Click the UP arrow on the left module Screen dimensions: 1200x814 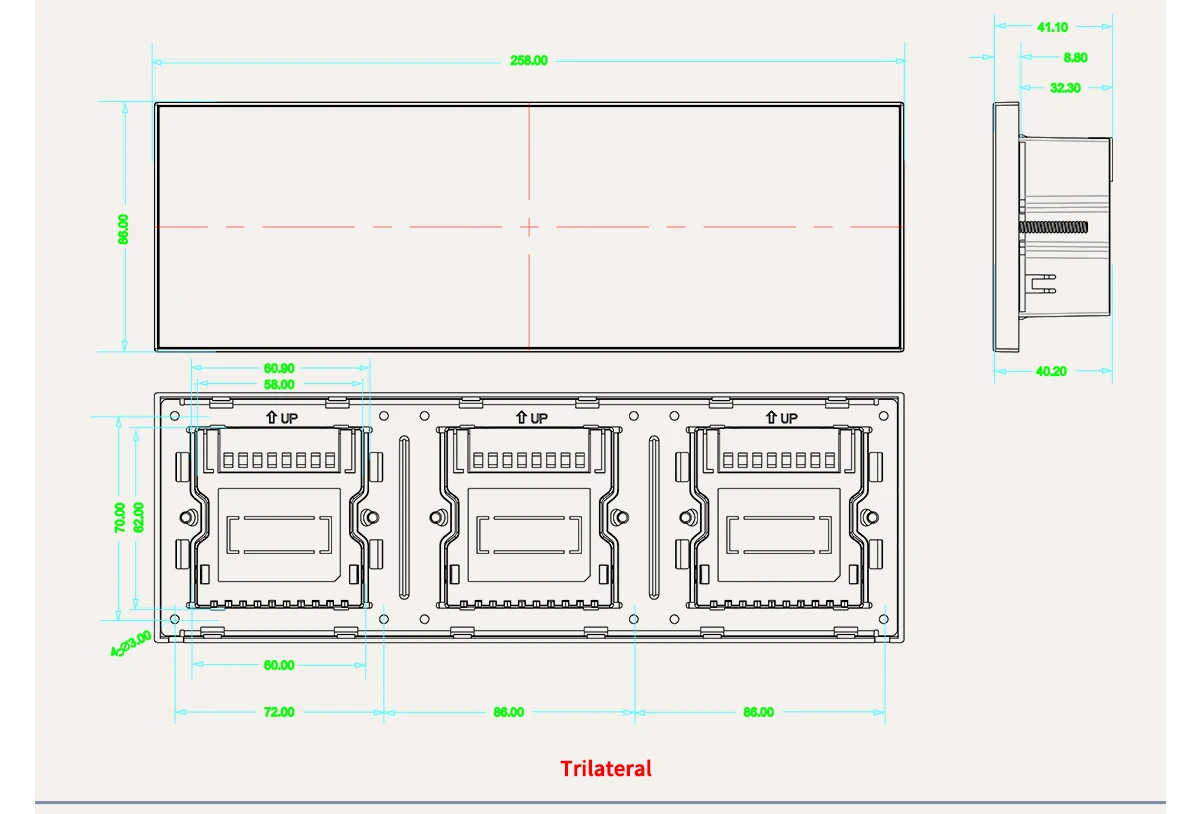click(271, 418)
